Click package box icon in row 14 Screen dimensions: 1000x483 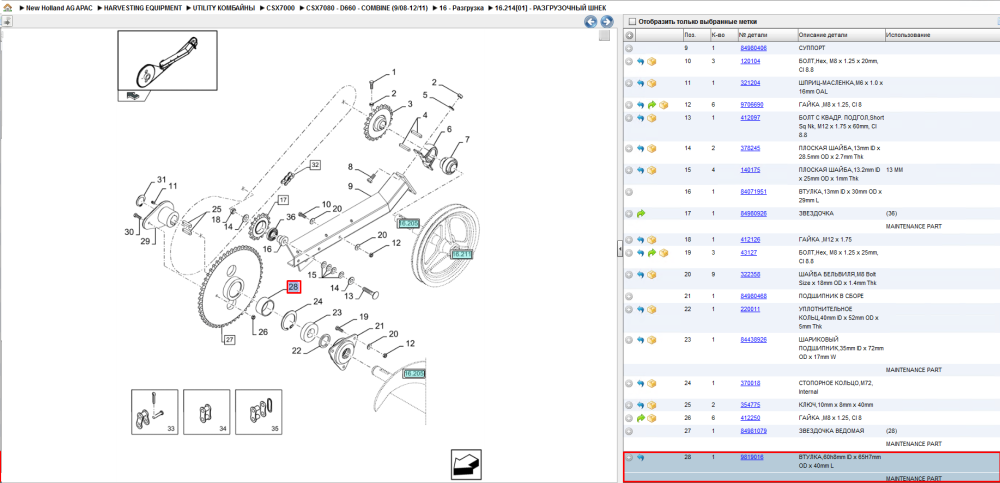pyautogui.click(x=652, y=148)
